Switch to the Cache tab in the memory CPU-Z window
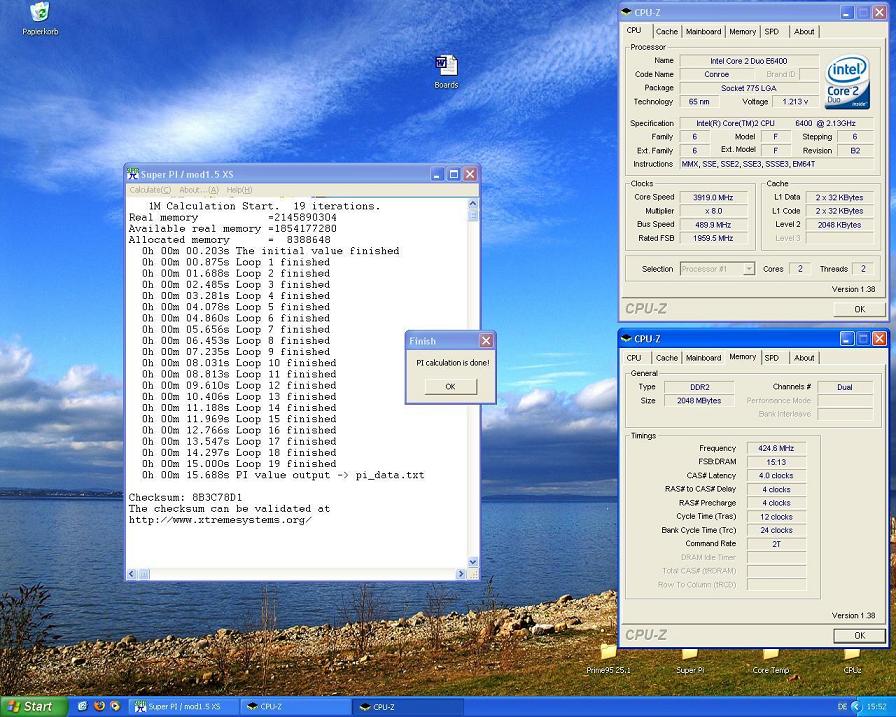Viewport: 896px width, 717px height. 667,358
